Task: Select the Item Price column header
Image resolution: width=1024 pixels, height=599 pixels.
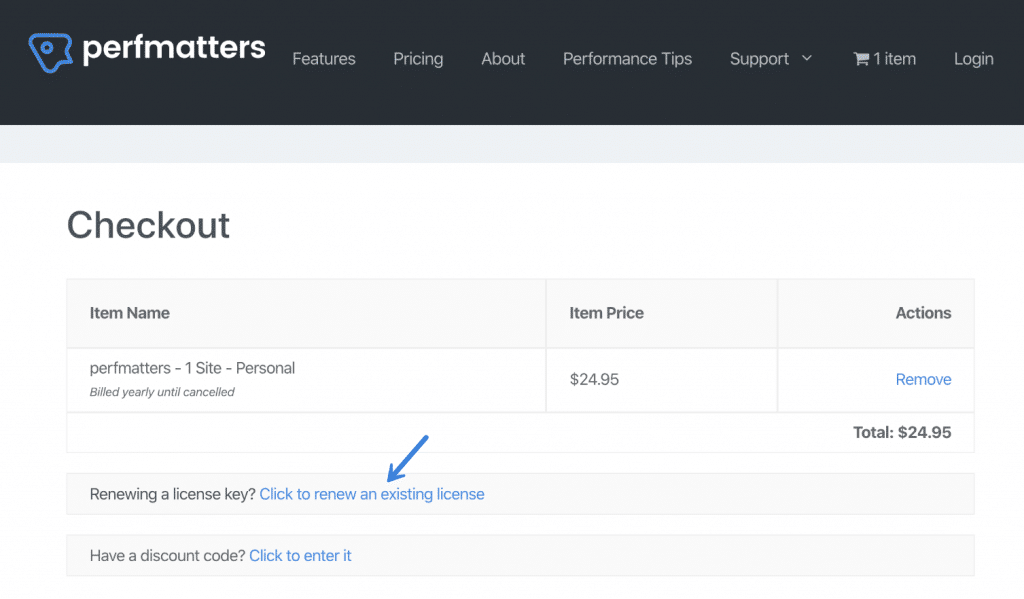Action: click(606, 313)
